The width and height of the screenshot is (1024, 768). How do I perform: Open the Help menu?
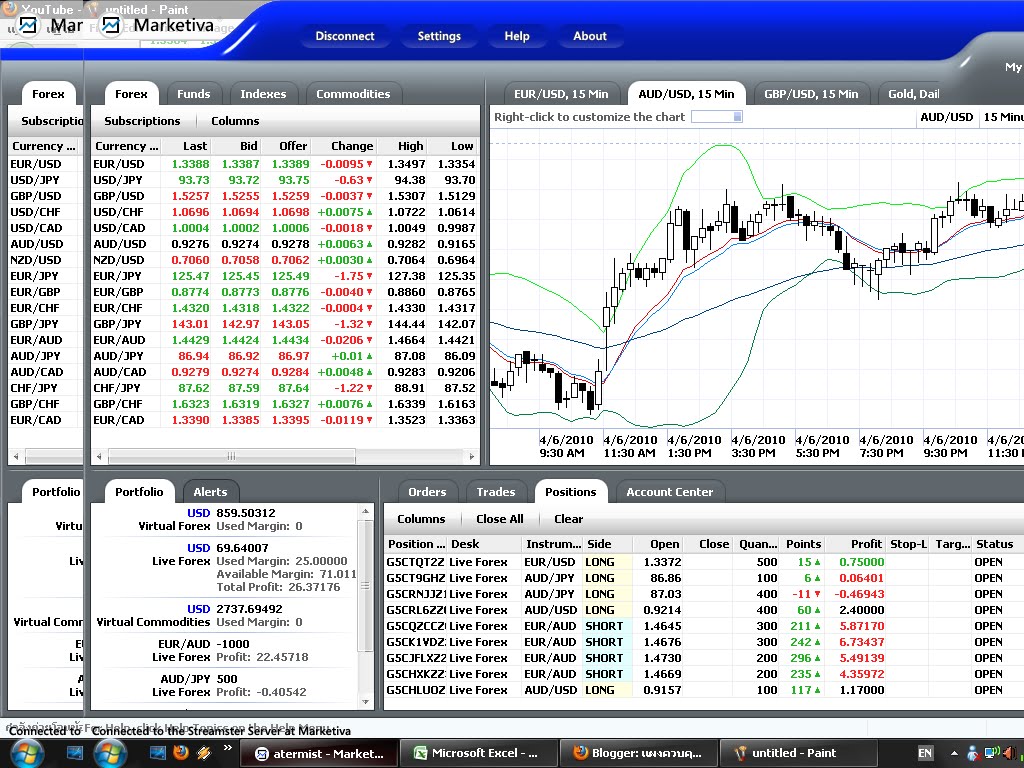coord(517,36)
